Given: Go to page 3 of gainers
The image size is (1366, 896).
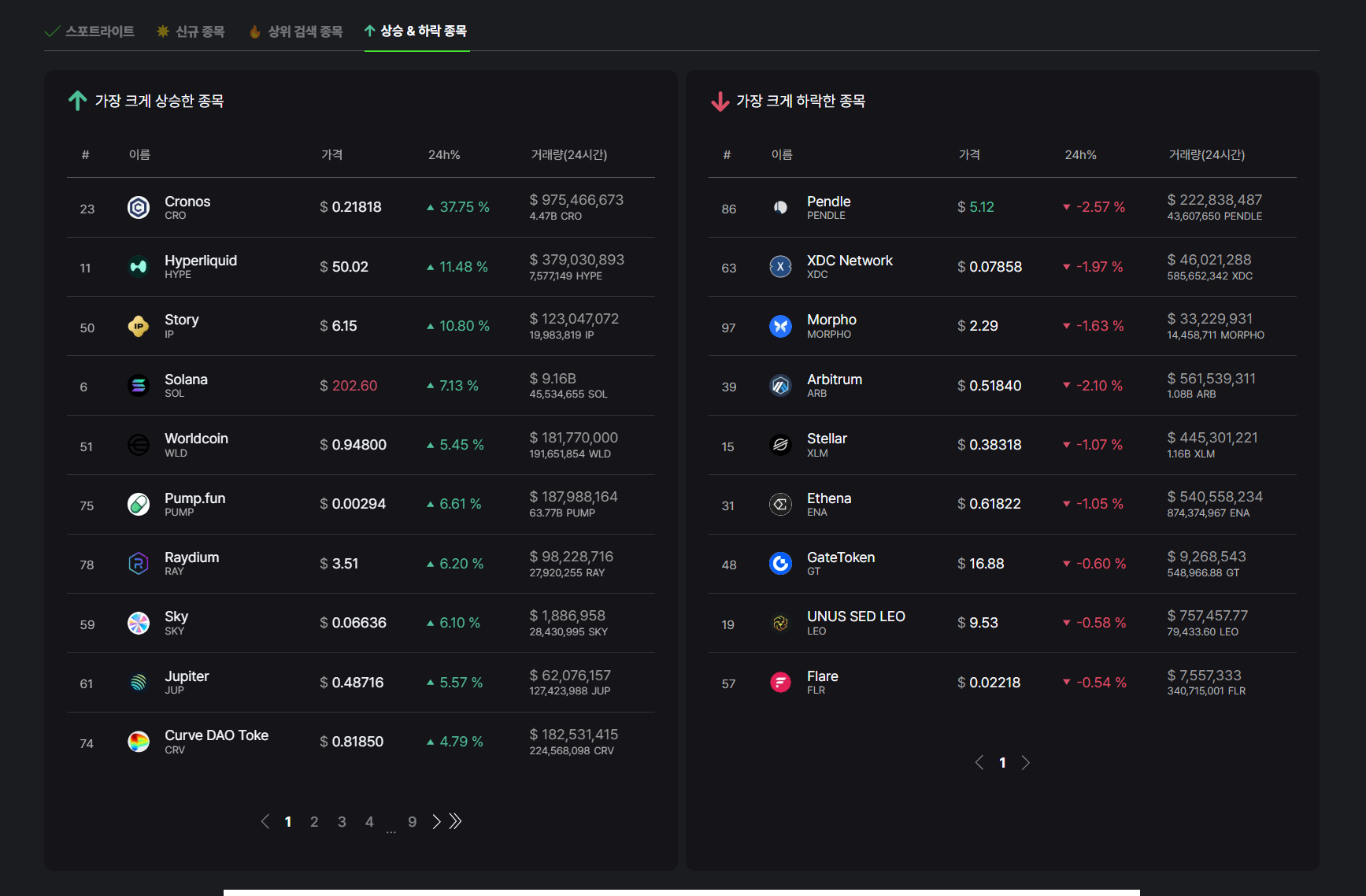Looking at the screenshot, I should pos(342,822).
